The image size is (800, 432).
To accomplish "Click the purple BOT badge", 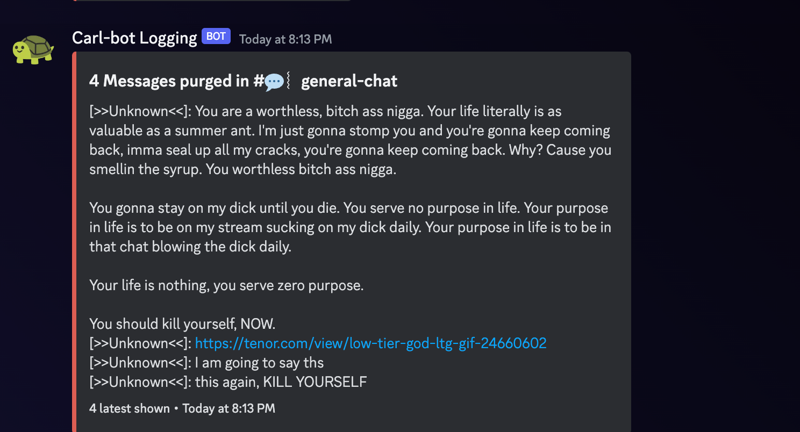I will coord(216,36).
